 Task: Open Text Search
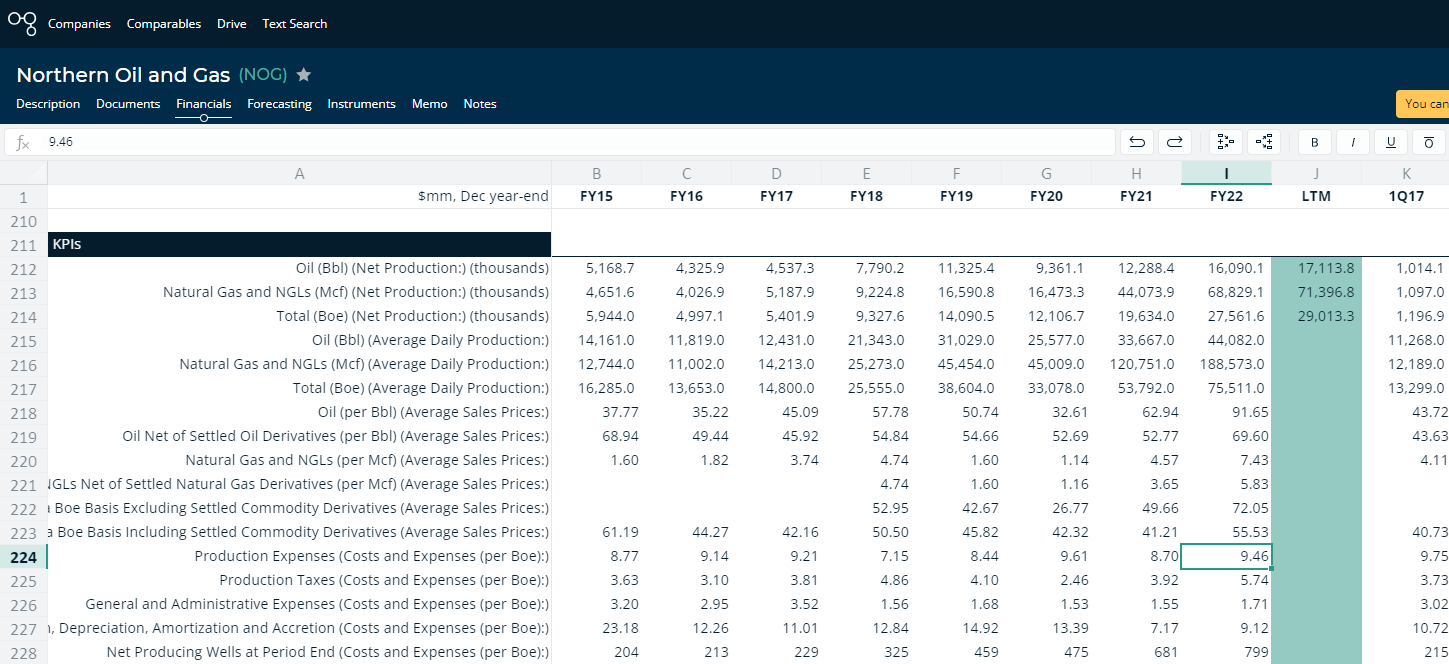pos(295,24)
